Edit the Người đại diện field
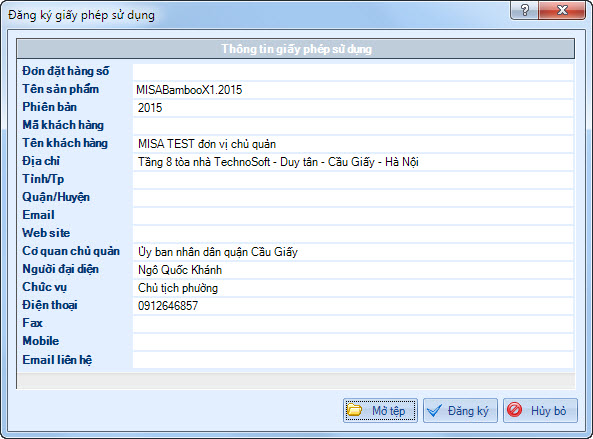The width and height of the screenshot is (593, 439). point(353,270)
